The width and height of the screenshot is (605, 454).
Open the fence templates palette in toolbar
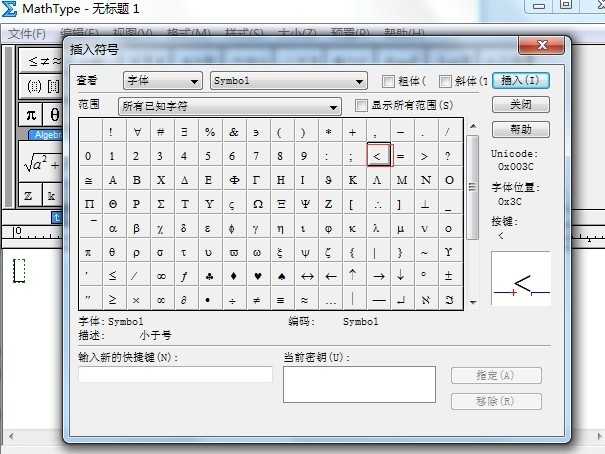point(42,86)
